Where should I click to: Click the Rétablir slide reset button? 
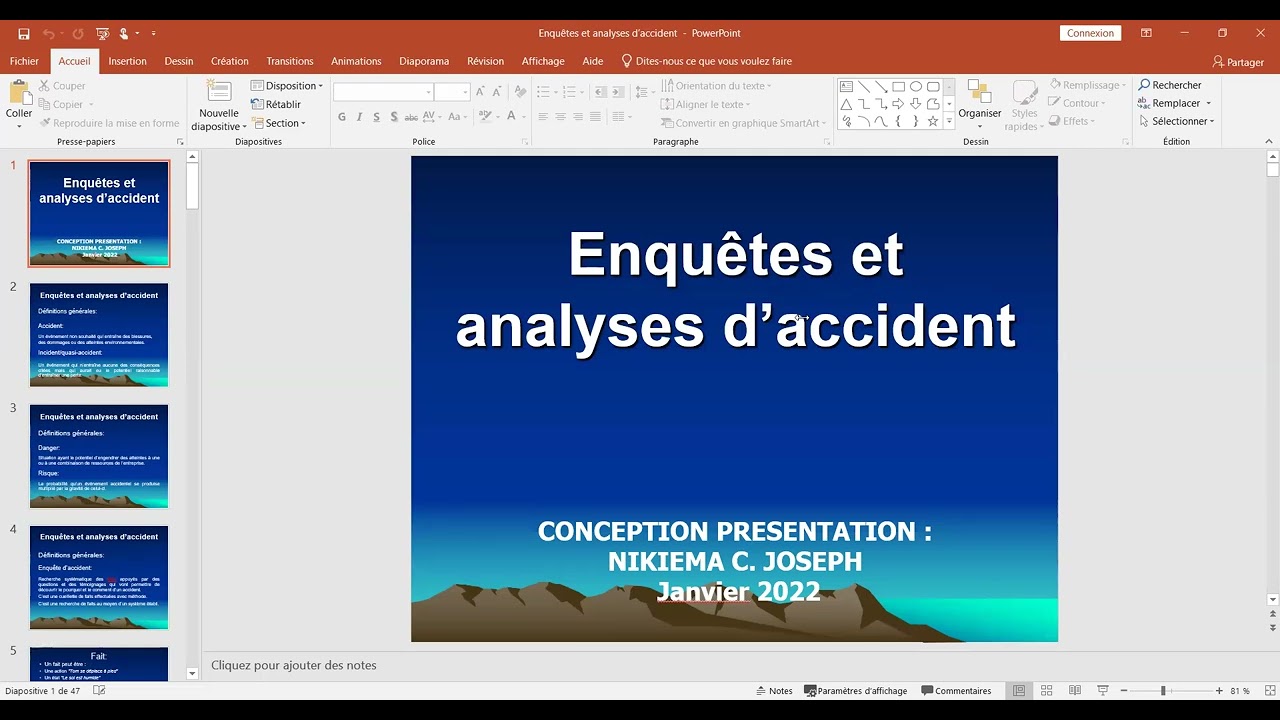276,104
